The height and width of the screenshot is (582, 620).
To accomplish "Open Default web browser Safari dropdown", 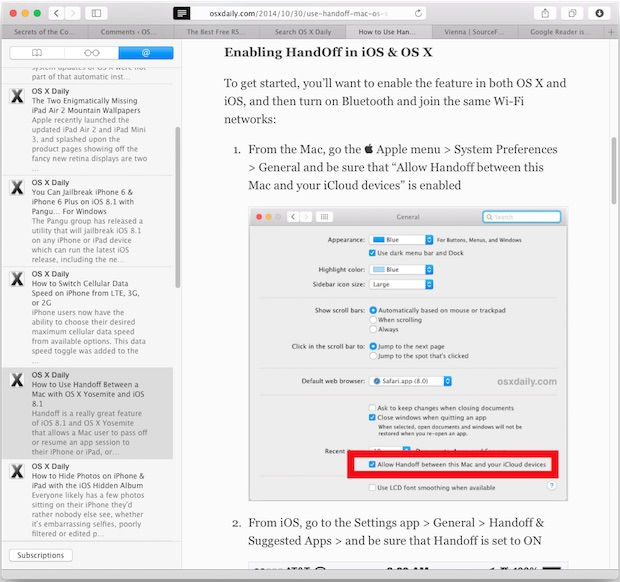I will [411, 381].
